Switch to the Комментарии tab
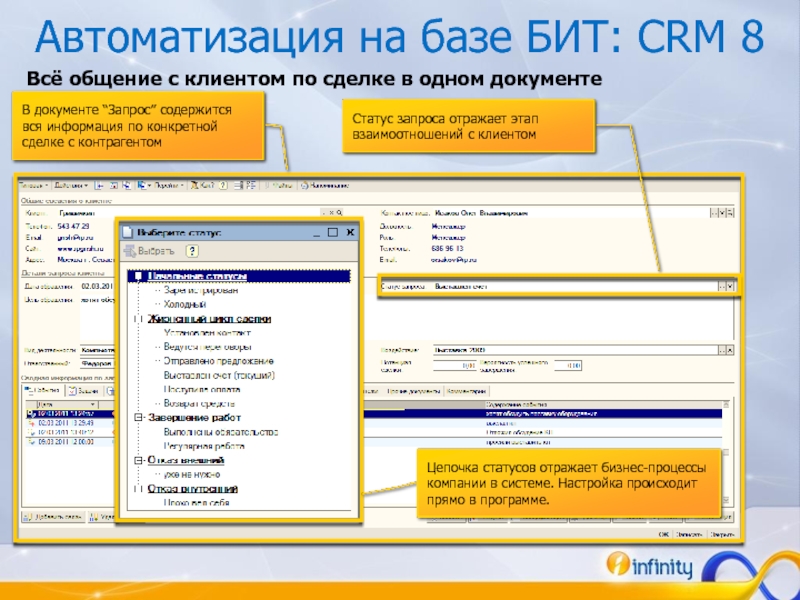 click(466, 391)
